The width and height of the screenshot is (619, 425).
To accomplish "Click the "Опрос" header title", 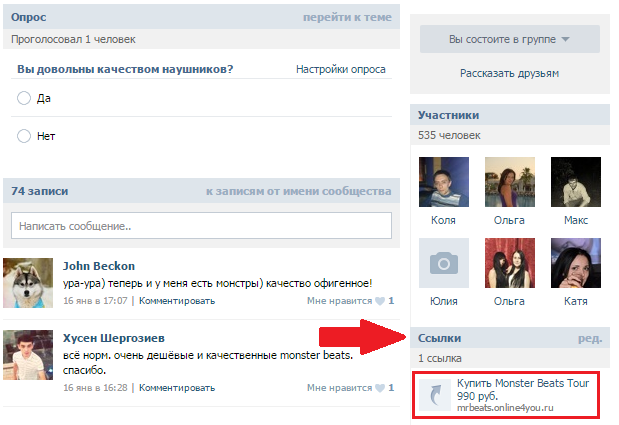I will click(28, 17).
